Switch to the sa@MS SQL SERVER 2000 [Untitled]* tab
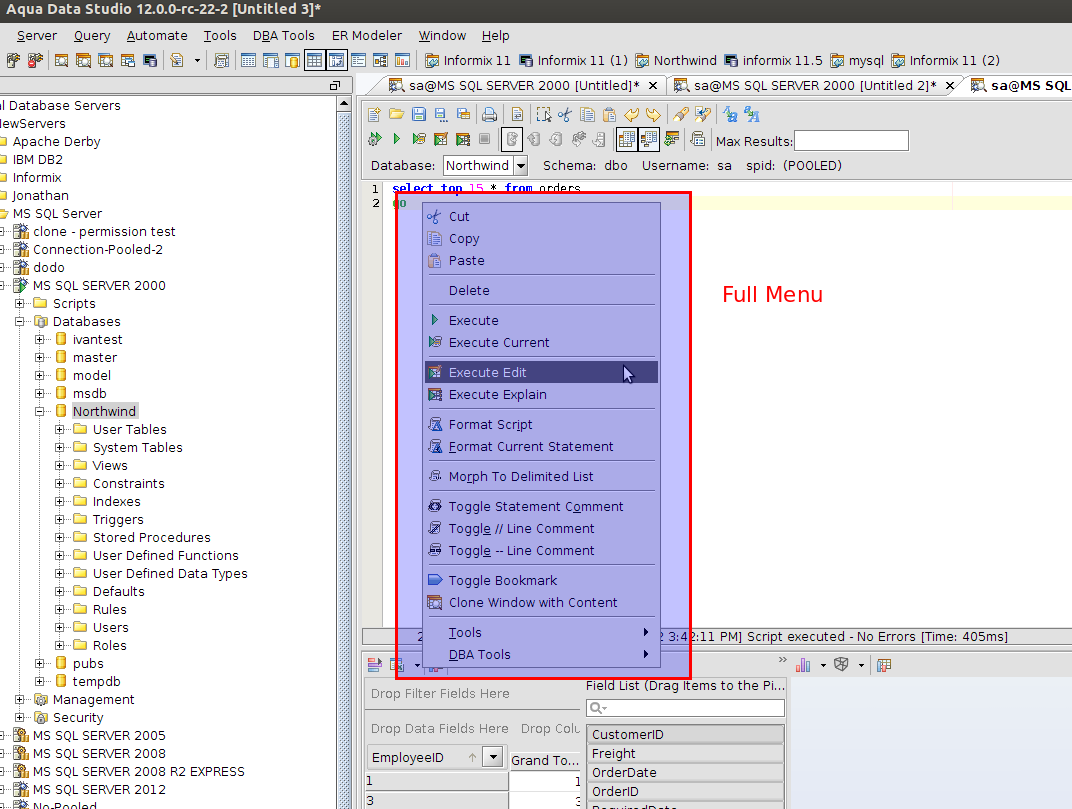Viewport: 1072px width, 809px height. point(523,85)
